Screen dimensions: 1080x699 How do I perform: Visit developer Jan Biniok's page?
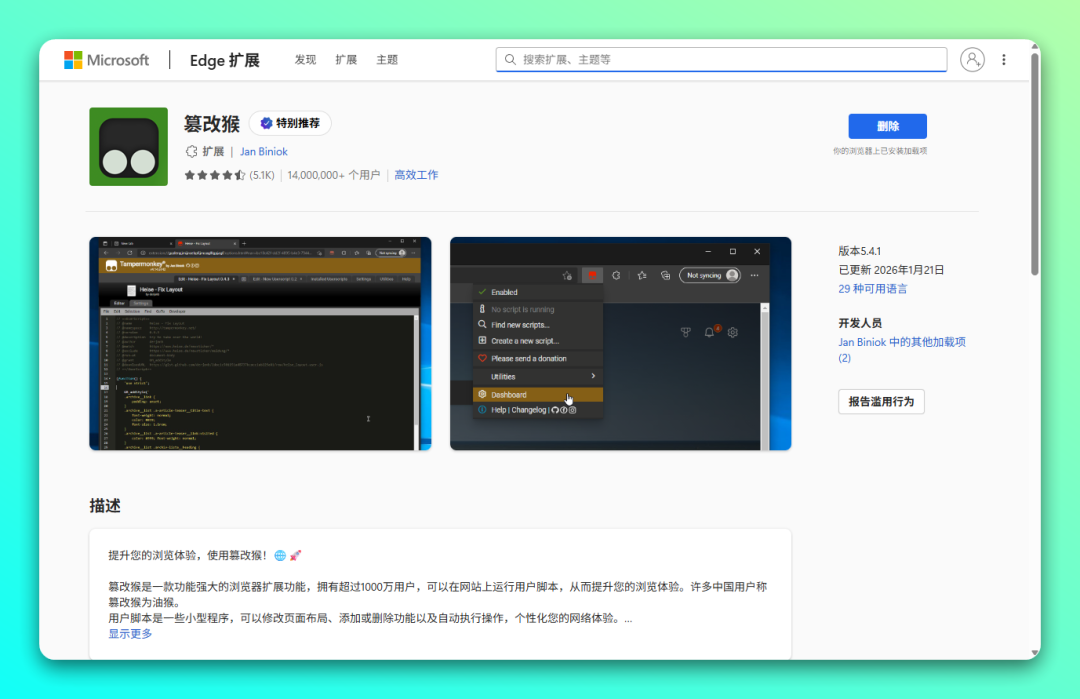point(263,151)
